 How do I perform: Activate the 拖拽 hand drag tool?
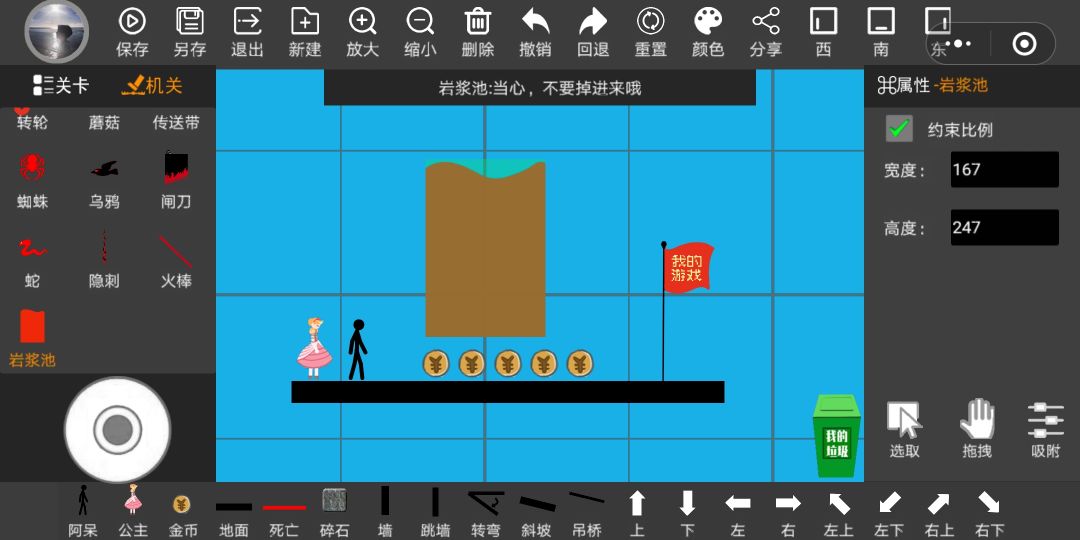pyautogui.click(x=977, y=428)
